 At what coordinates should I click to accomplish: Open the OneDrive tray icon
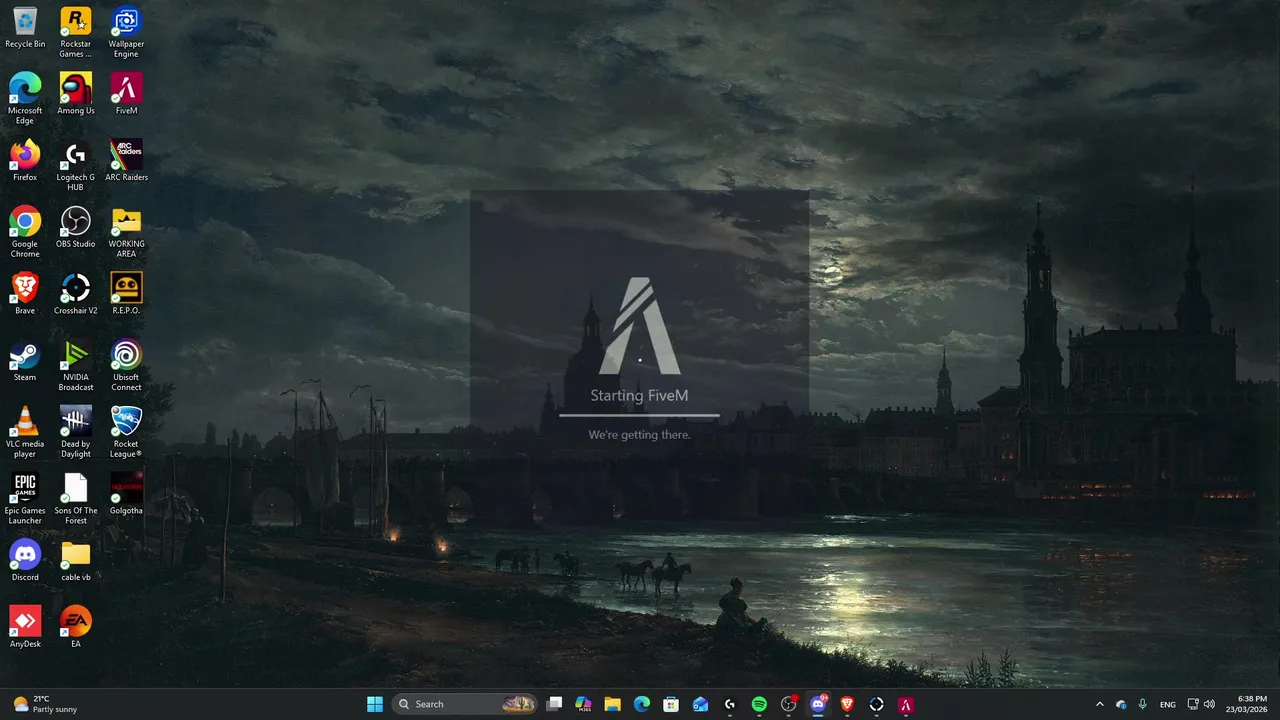pyautogui.click(x=1121, y=704)
